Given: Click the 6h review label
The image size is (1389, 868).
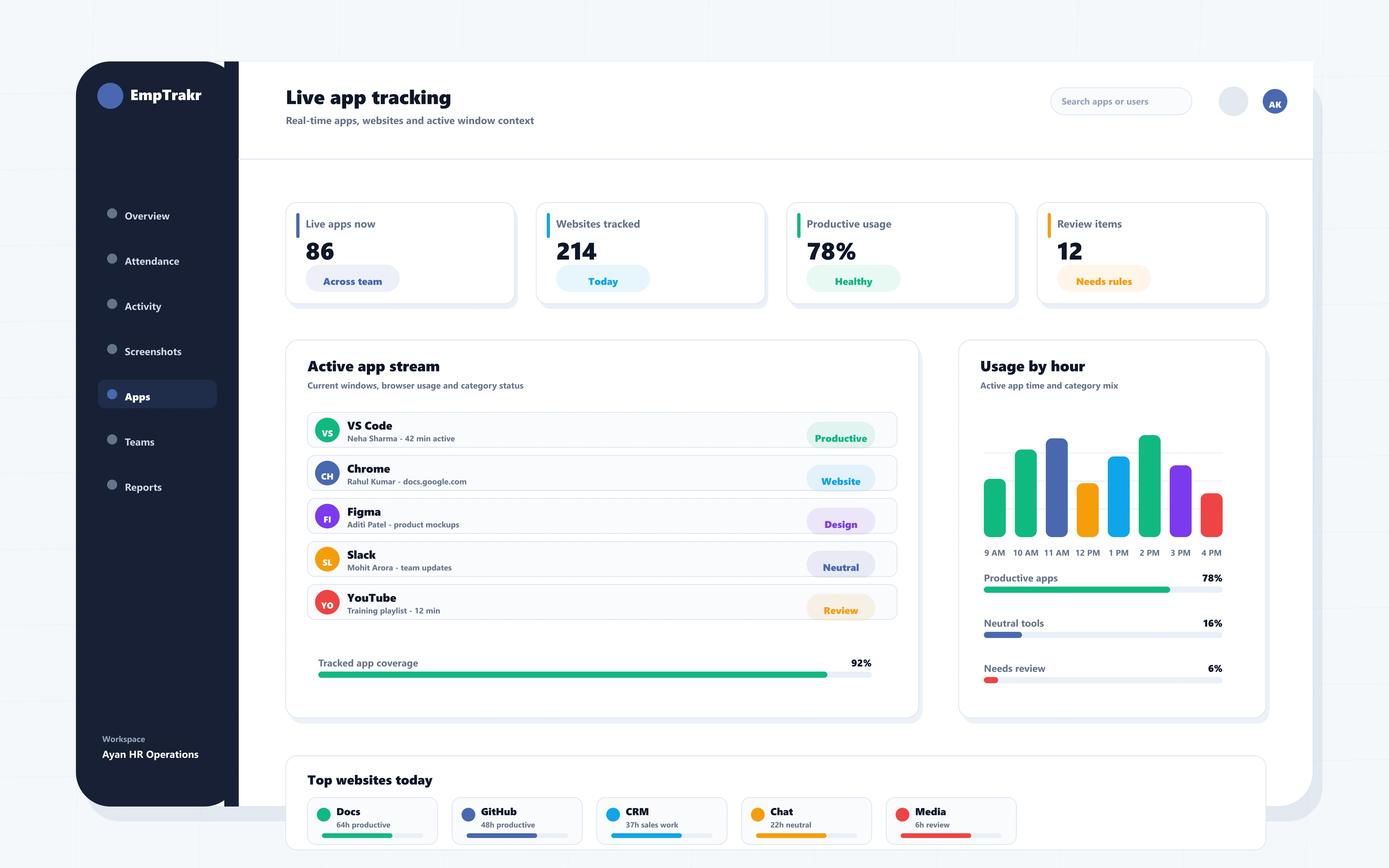Looking at the screenshot, I should (x=931, y=825).
